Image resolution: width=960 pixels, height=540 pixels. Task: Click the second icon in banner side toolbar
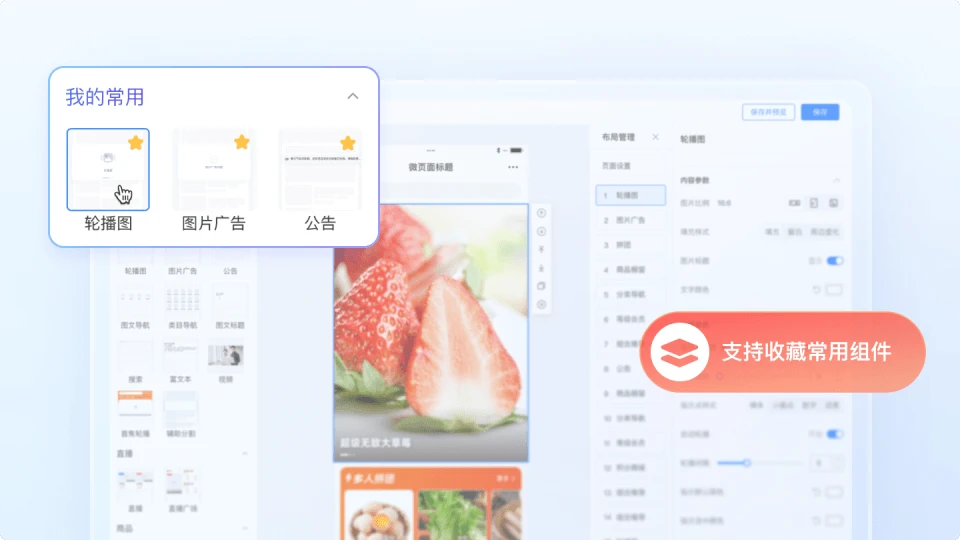(x=541, y=231)
